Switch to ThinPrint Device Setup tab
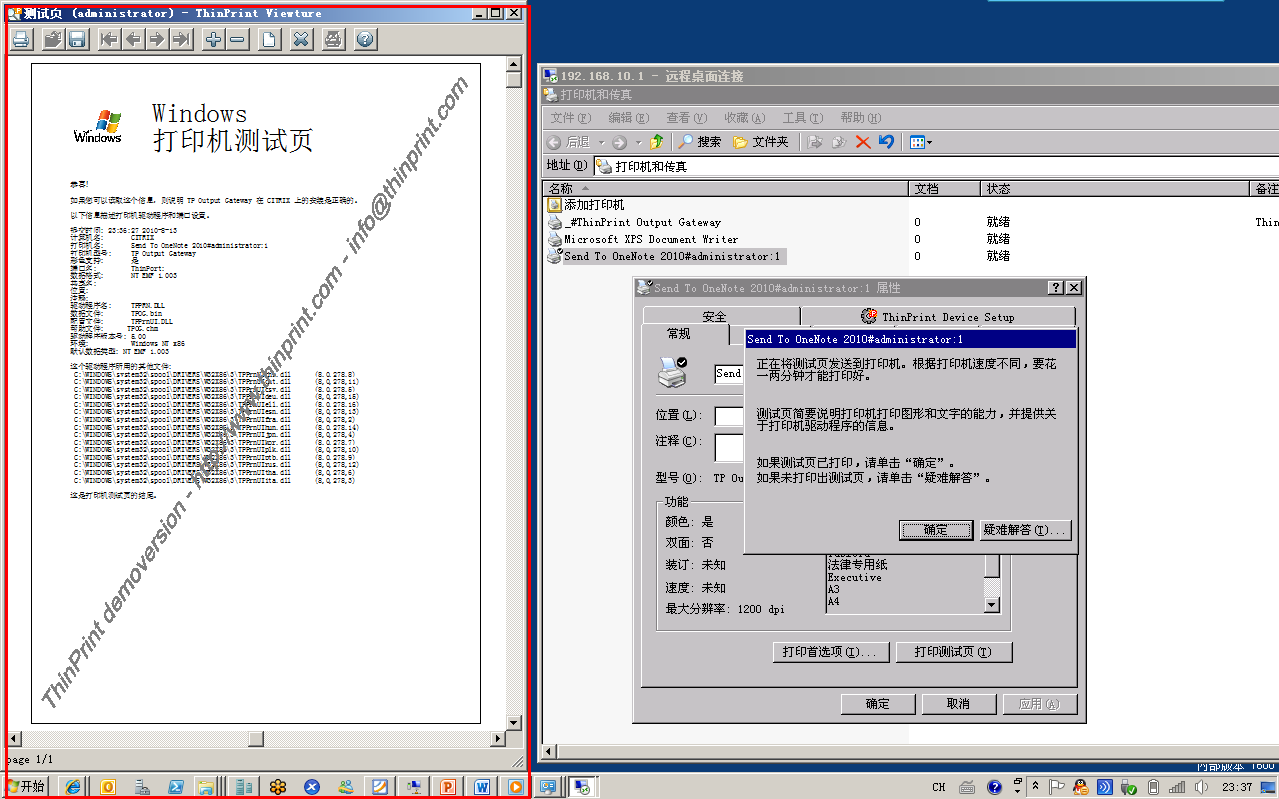Viewport: 1279px width, 799px height. pyautogui.click(x=936, y=316)
